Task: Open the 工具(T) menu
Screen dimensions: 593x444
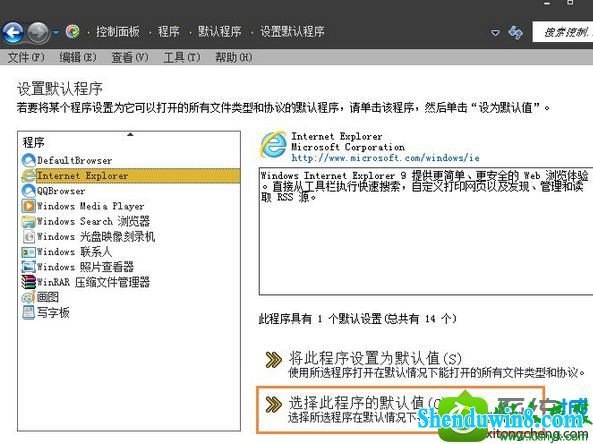Action: click(x=182, y=57)
